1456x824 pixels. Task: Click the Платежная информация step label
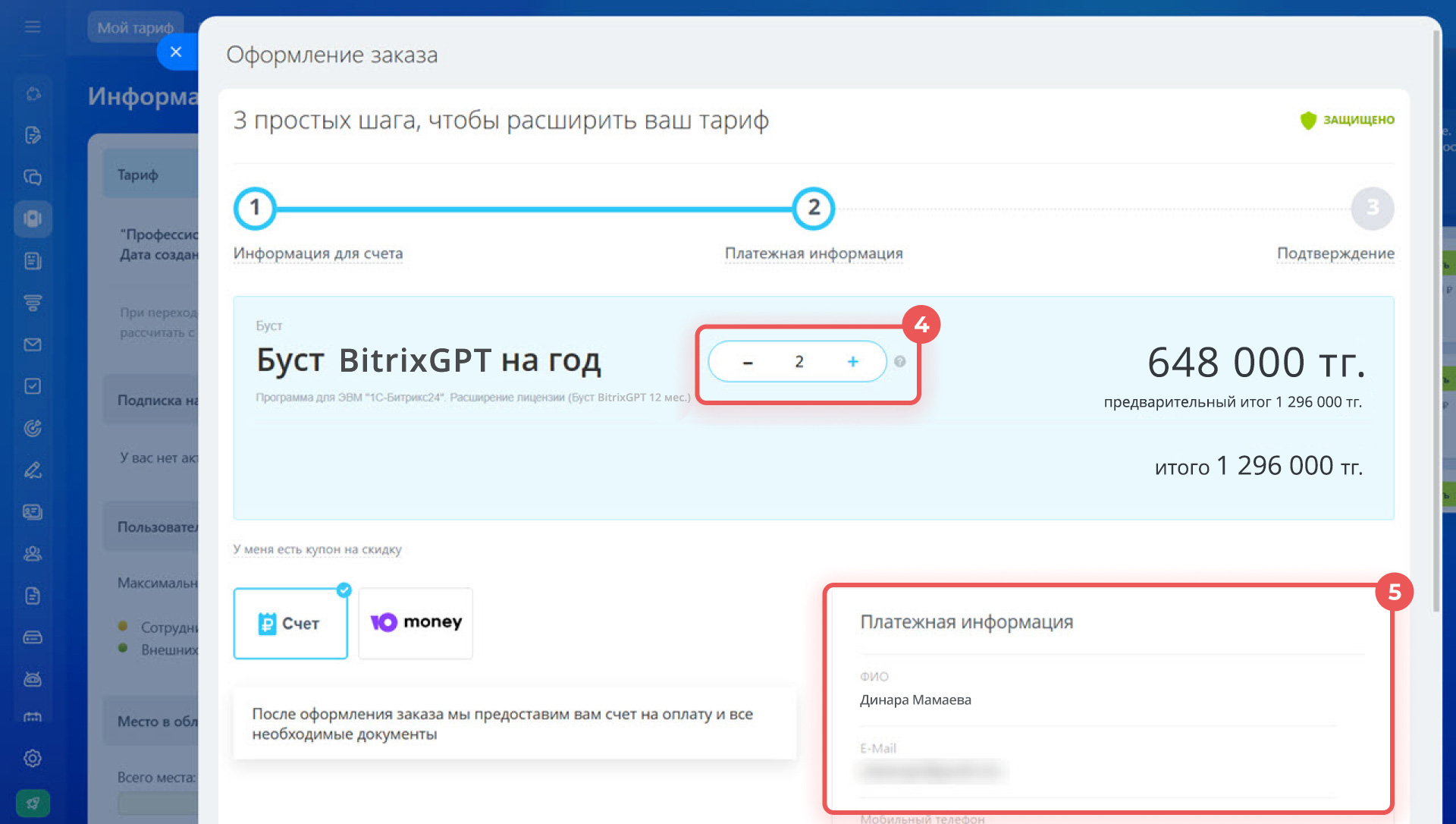coord(814,253)
